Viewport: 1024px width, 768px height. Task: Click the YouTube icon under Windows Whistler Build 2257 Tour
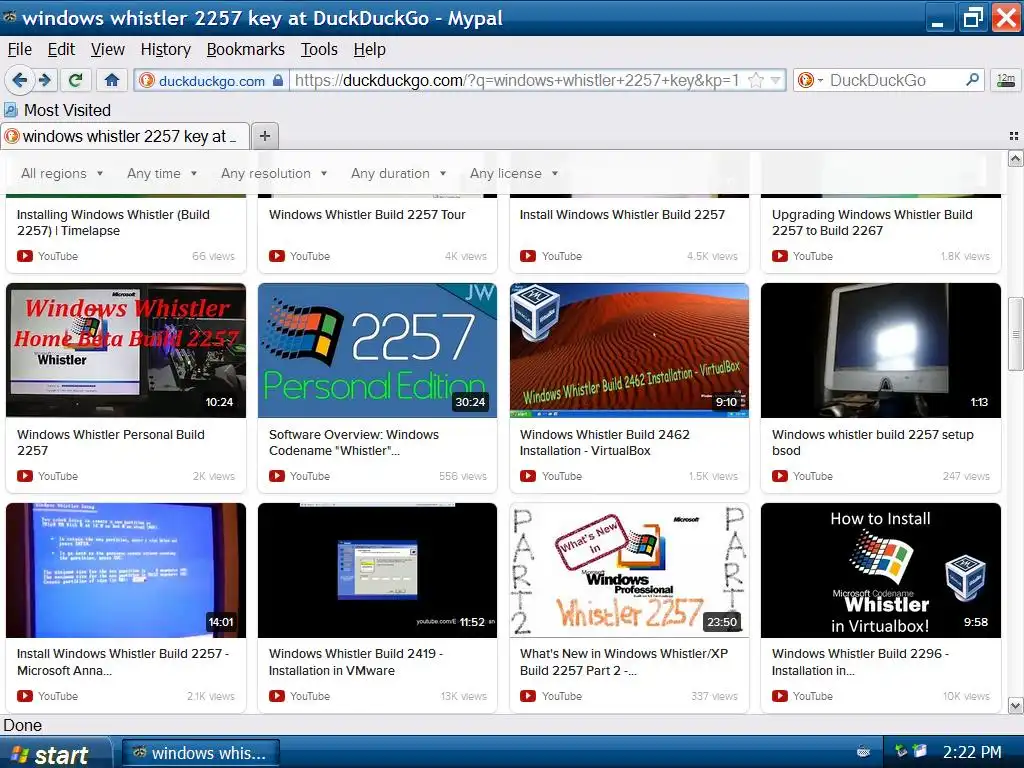coord(277,256)
